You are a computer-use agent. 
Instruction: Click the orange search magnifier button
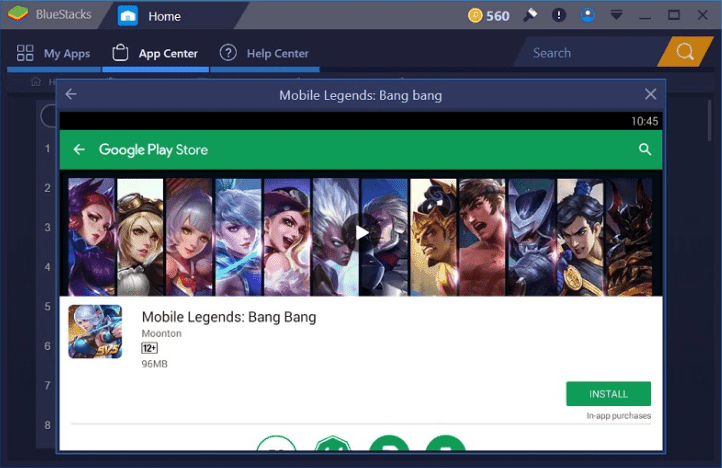coord(685,52)
